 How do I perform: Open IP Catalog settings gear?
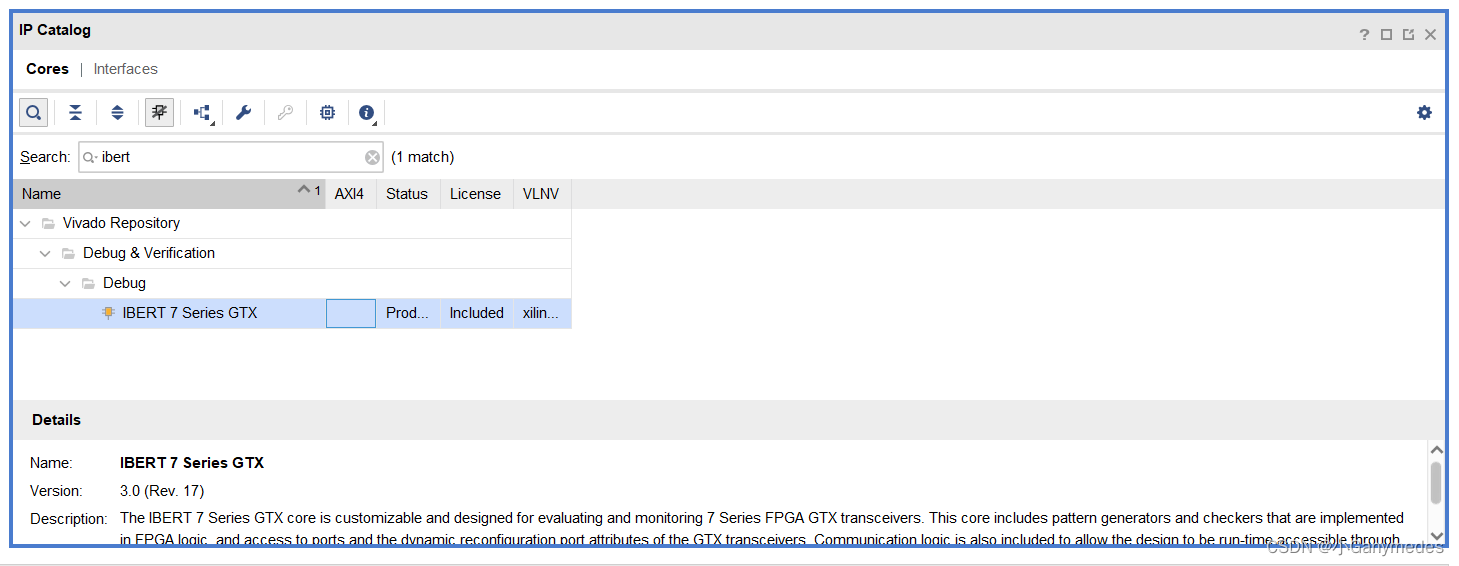(1424, 112)
